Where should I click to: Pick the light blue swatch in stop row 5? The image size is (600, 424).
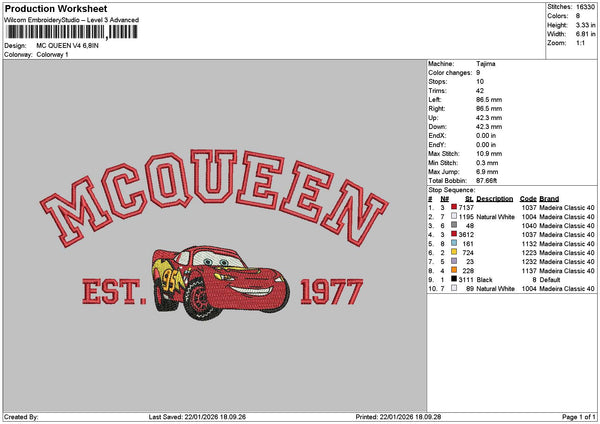[454, 243]
